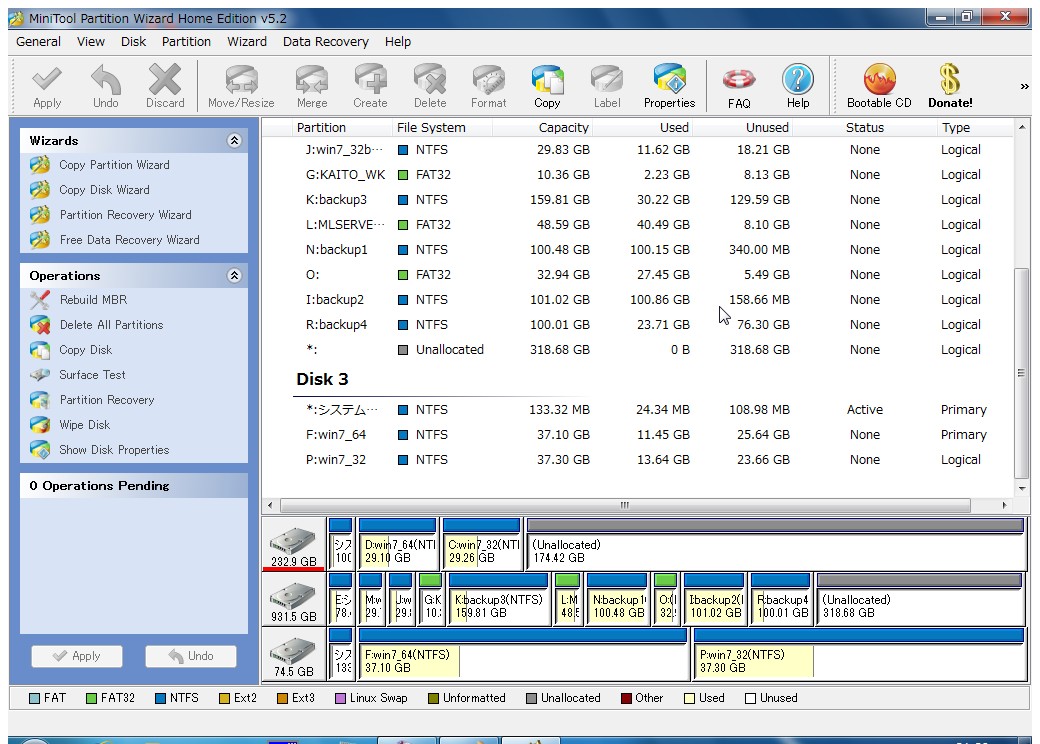Click the Apply toolbar icon
The height and width of the screenshot is (744, 1040).
point(47,86)
